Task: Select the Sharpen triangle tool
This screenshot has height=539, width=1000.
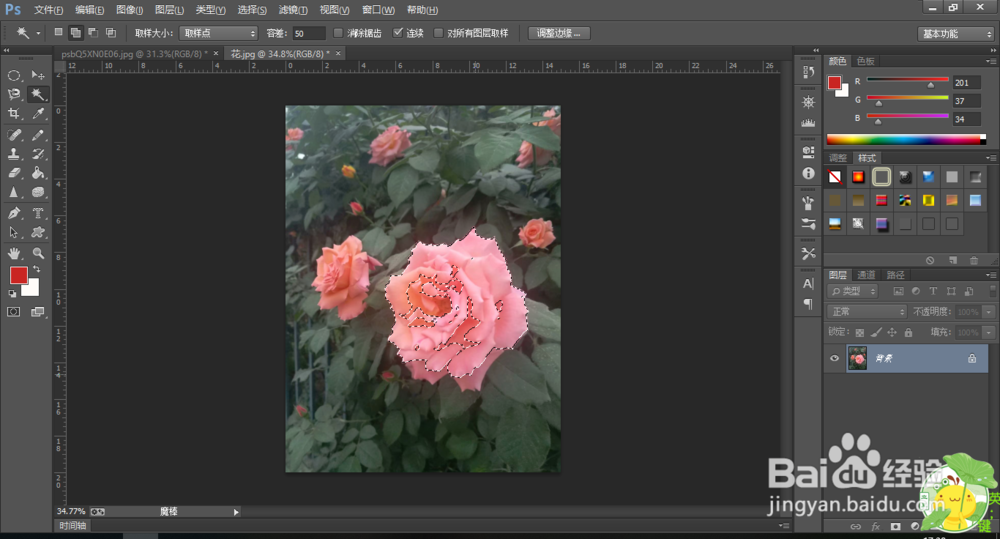Action: [x=13, y=192]
